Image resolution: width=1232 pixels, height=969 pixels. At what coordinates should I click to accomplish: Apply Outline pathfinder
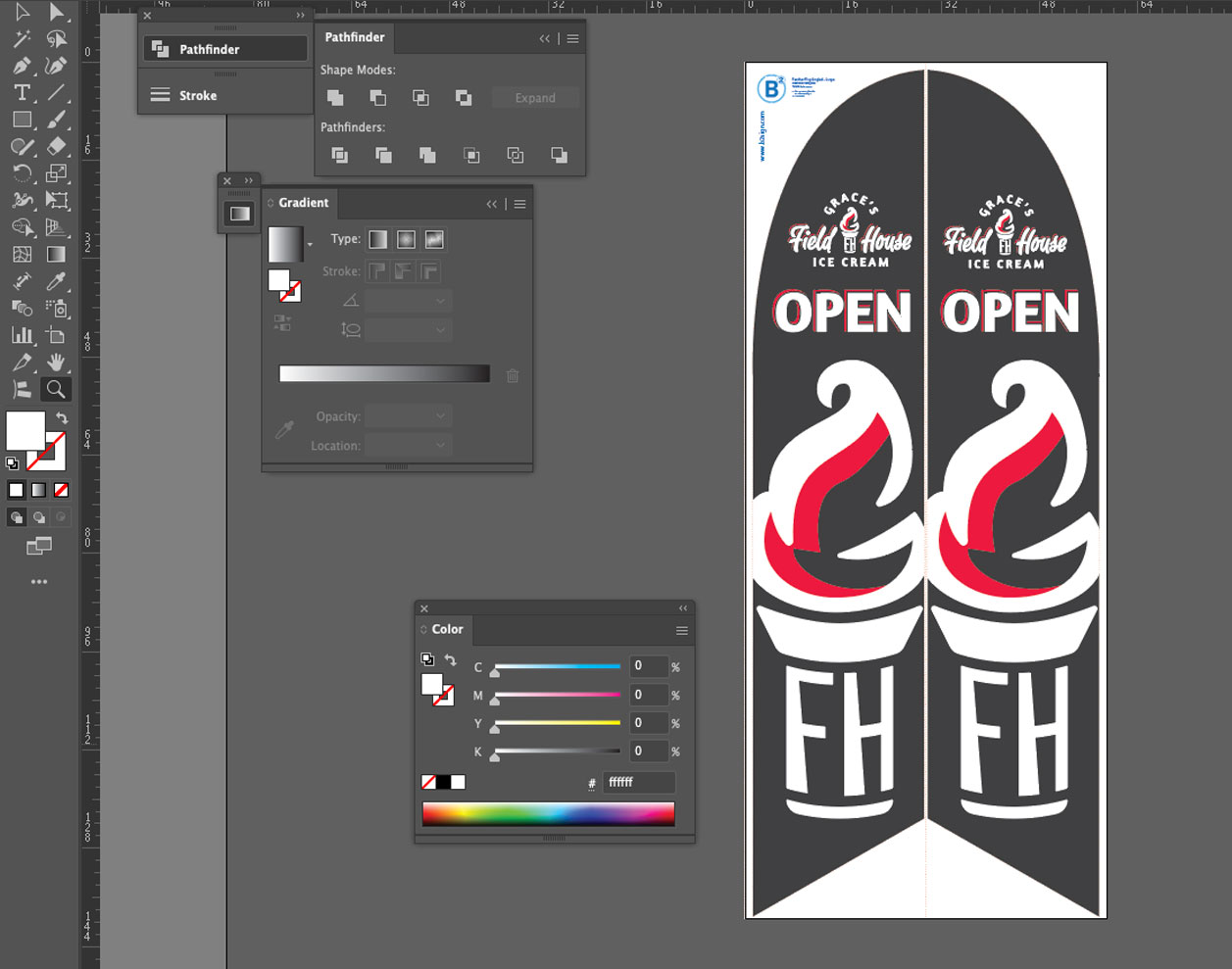point(516,155)
